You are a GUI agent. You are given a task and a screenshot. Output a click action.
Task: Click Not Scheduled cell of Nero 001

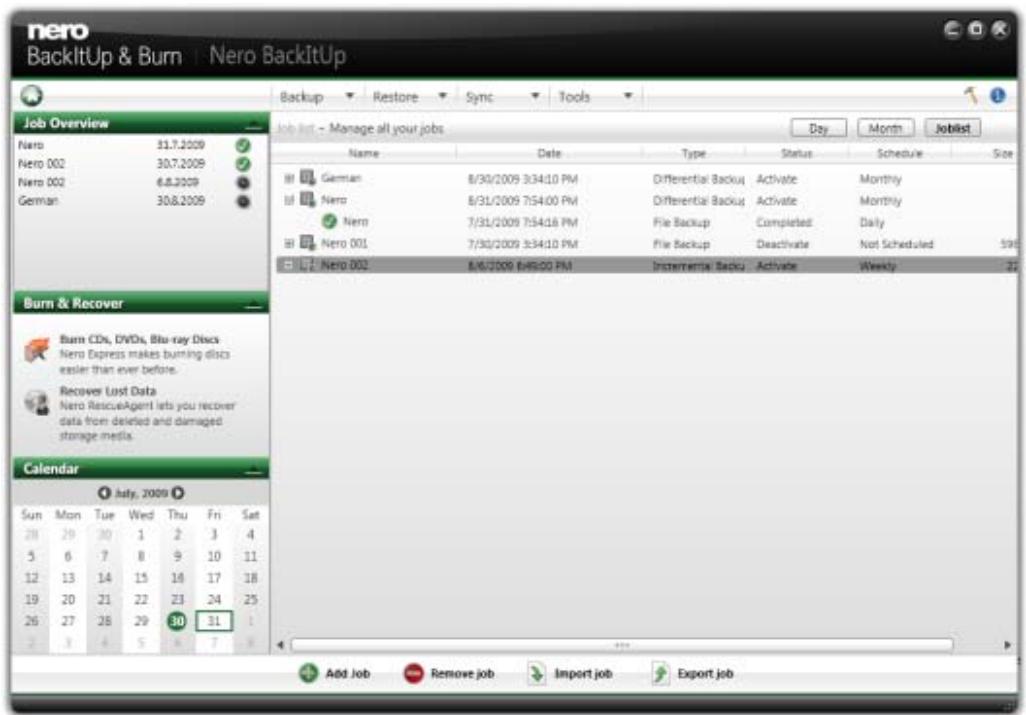[896, 244]
